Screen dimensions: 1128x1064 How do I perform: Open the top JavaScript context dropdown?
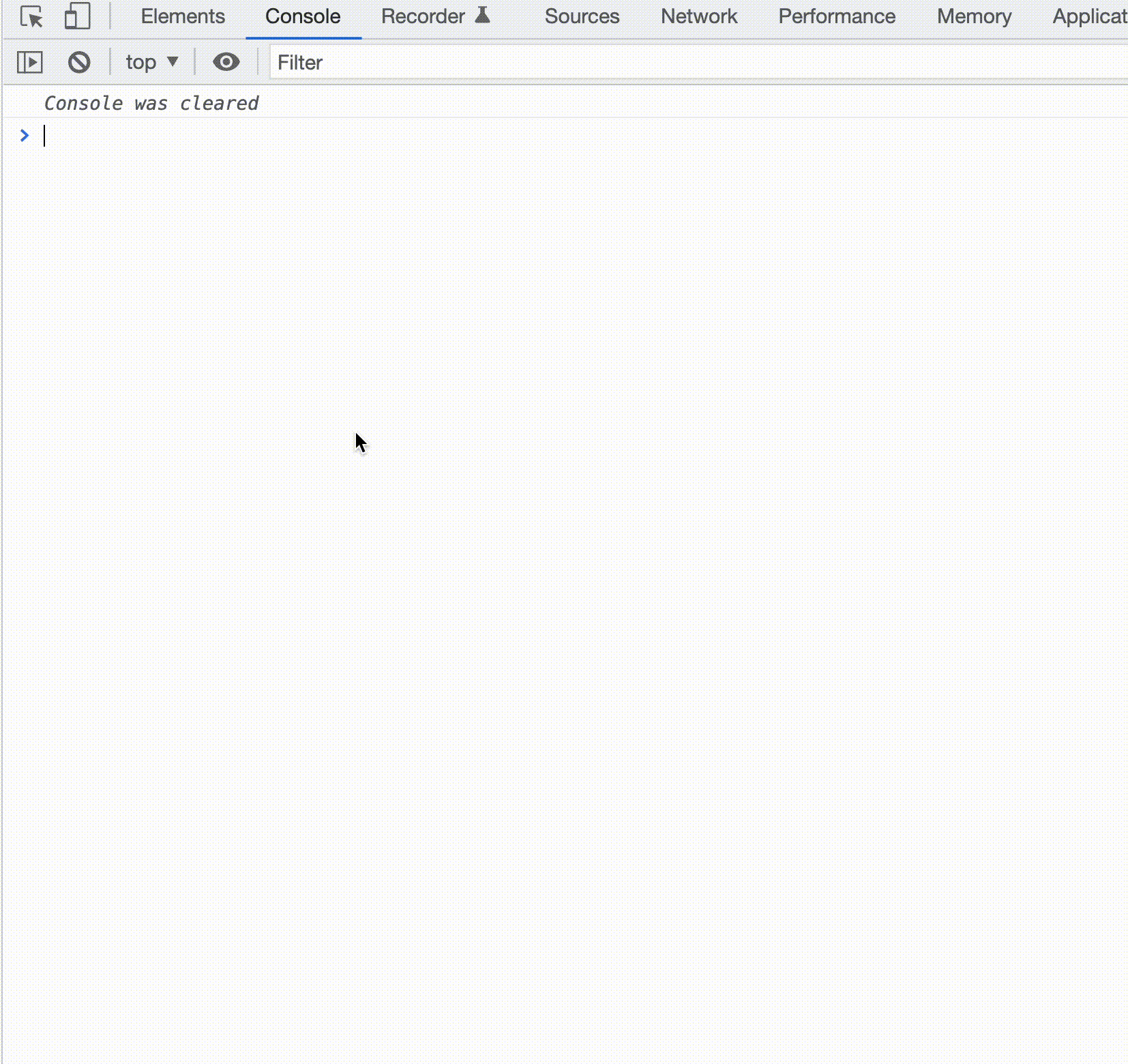141,63
